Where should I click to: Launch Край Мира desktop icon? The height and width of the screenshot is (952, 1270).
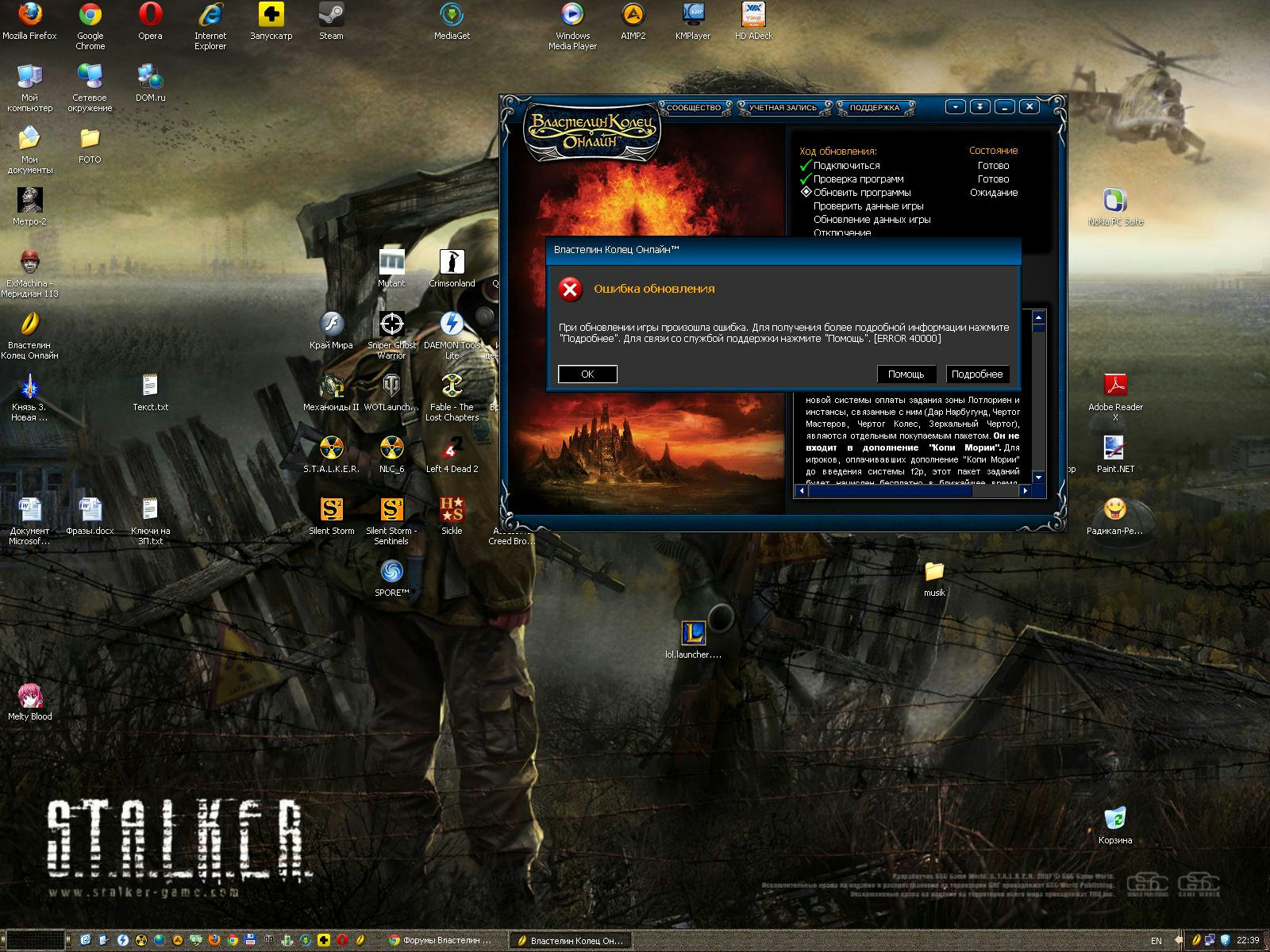point(331,330)
